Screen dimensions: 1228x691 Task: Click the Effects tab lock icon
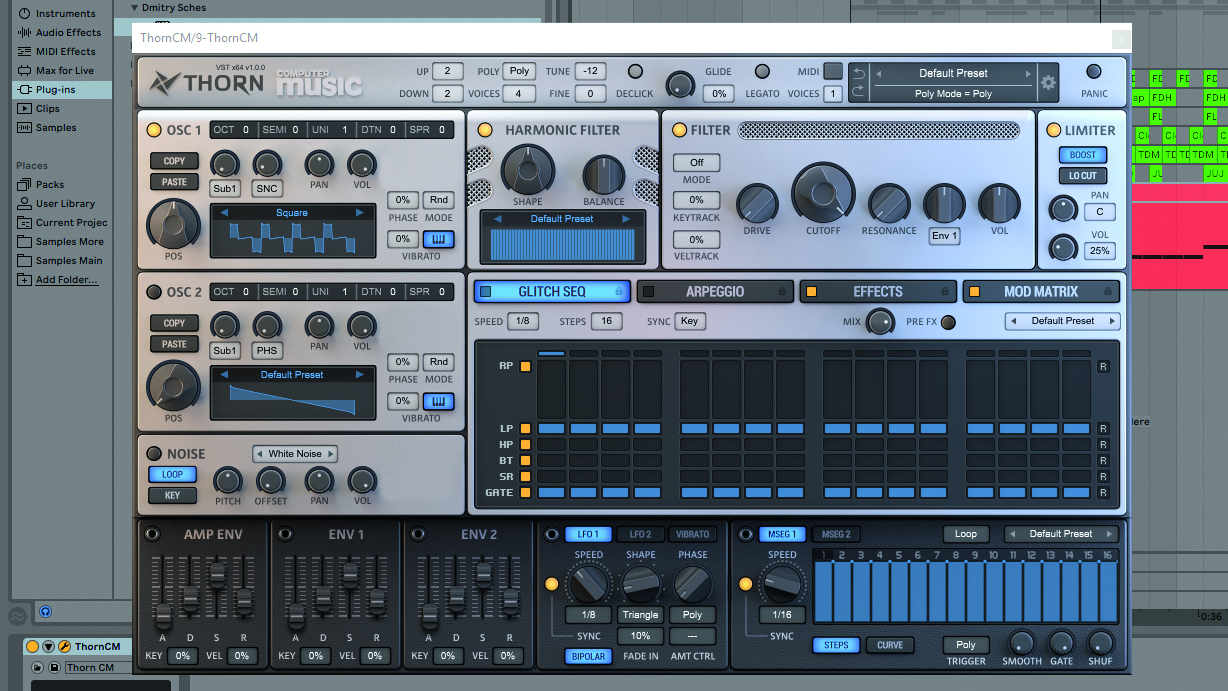[x=945, y=292]
